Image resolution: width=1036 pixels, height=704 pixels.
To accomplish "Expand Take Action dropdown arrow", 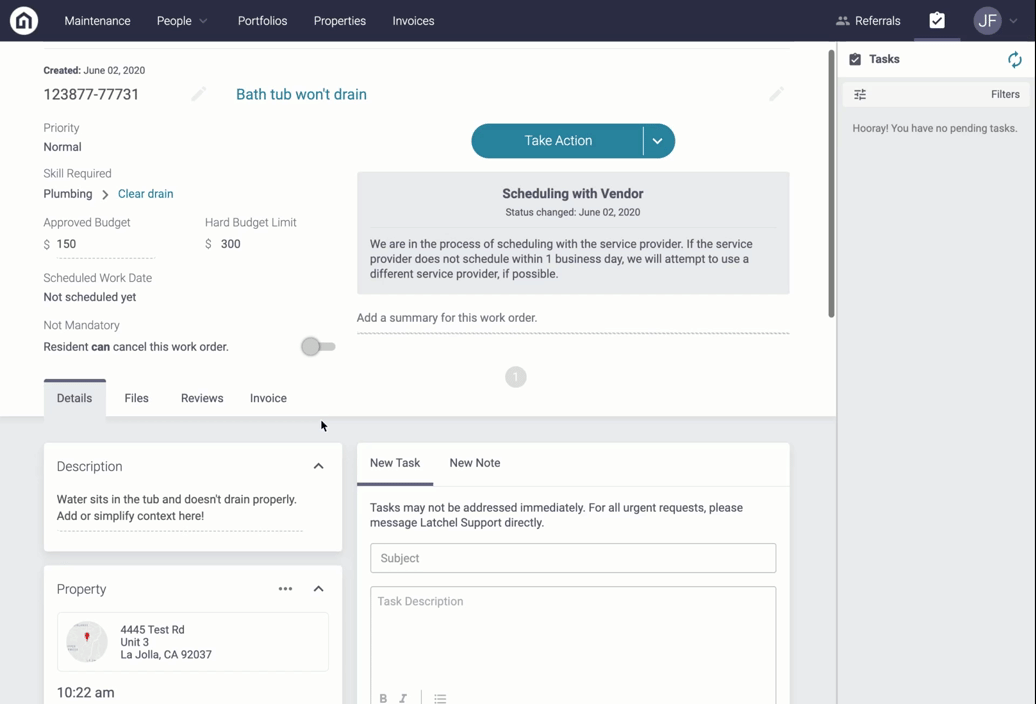I will [657, 141].
